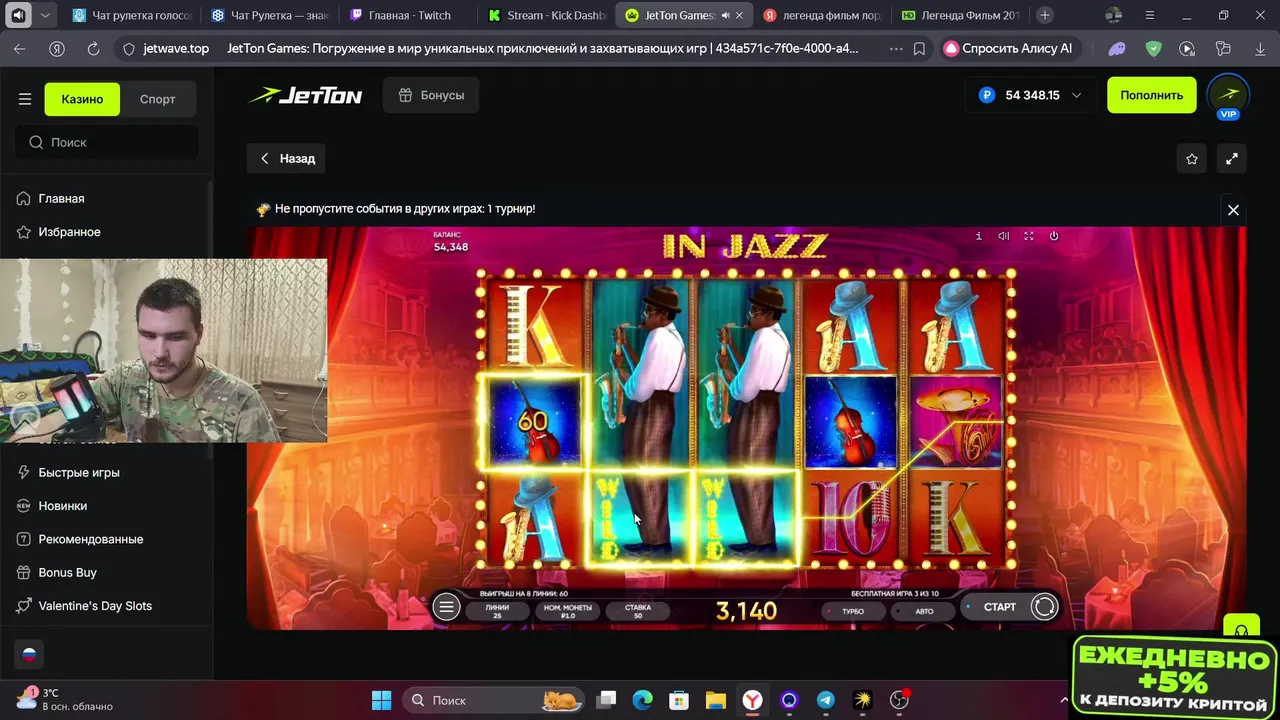The height and width of the screenshot is (720, 1280).
Task: Open Главная in the sidebar
Action: pyautogui.click(x=61, y=199)
